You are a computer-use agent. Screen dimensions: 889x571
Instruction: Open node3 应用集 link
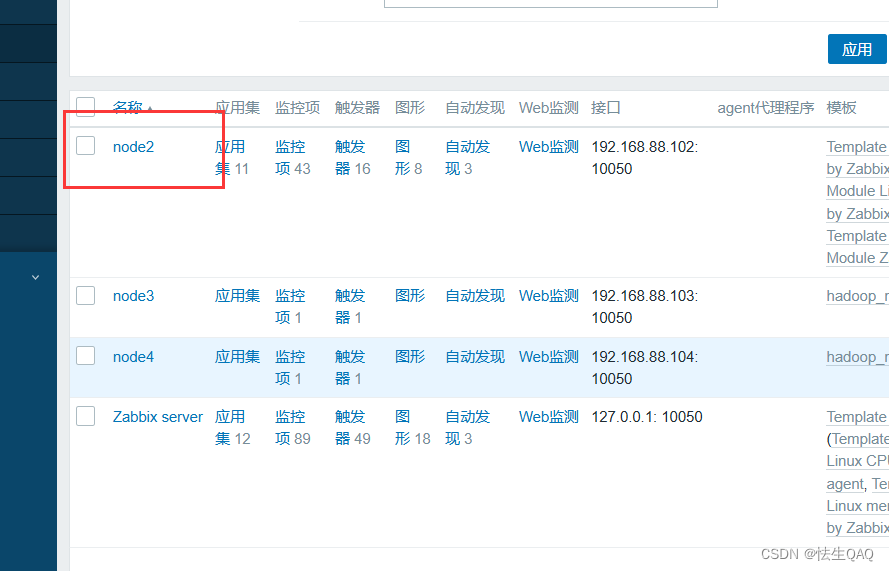(237, 296)
